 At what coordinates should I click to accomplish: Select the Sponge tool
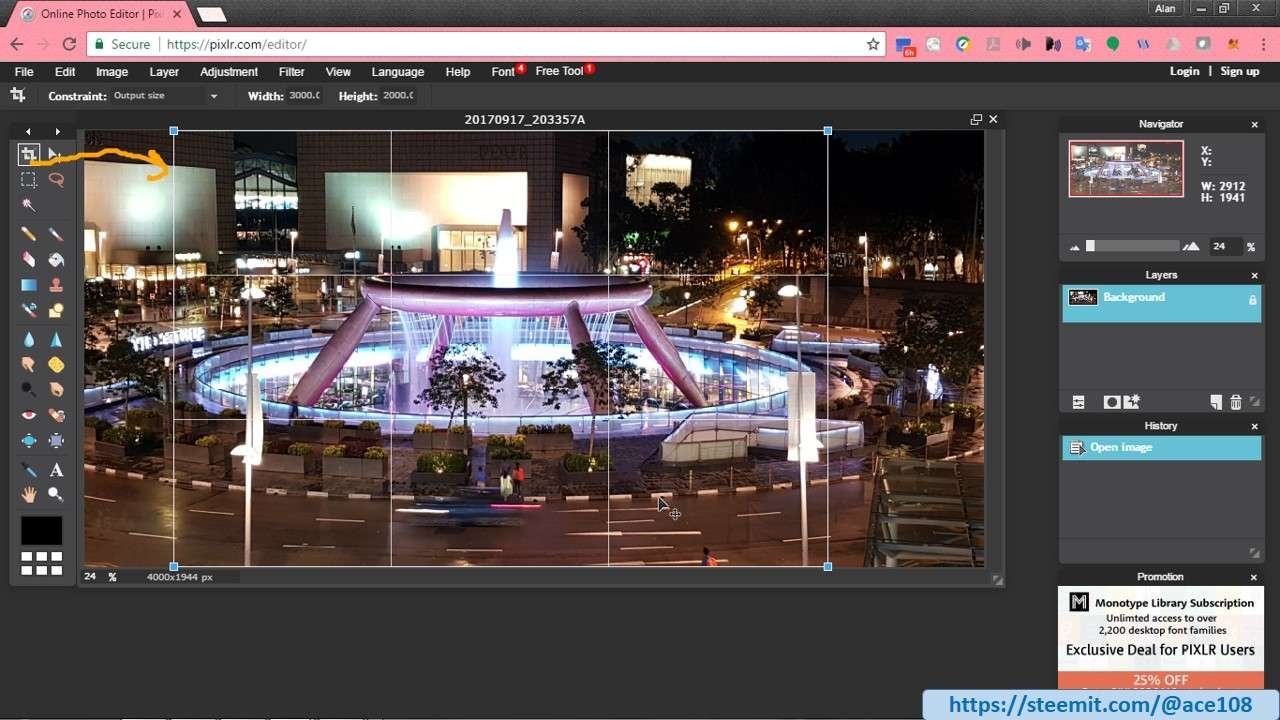coord(56,364)
